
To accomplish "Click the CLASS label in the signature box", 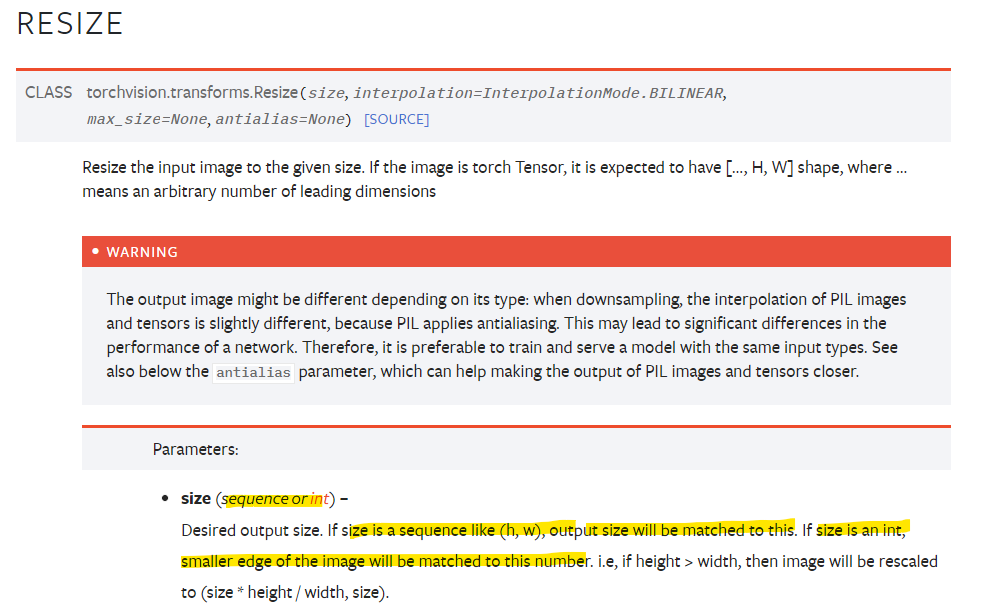I will 48,92.
